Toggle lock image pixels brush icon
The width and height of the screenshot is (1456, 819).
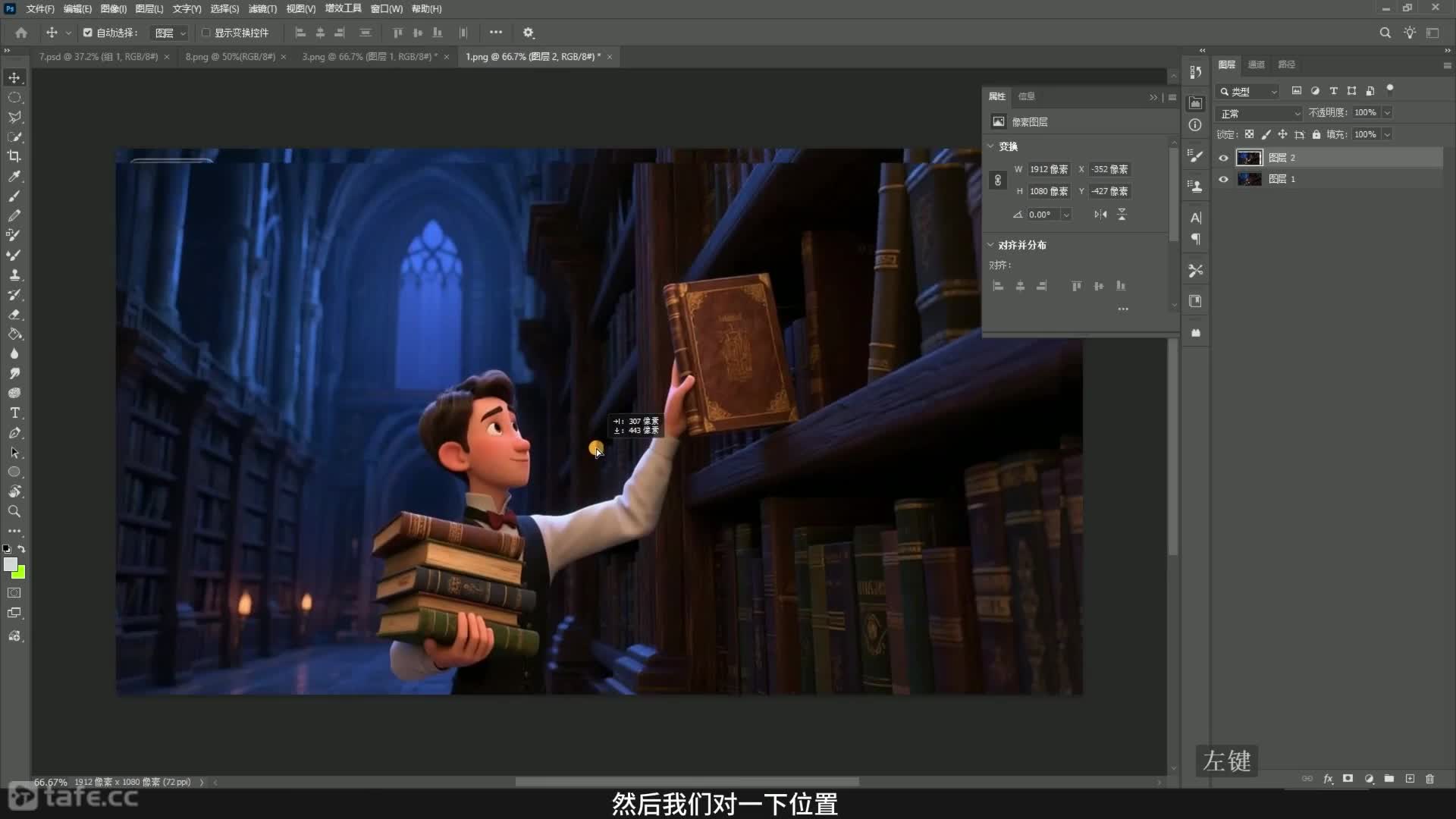pyautogui.click(x=1266, y=134)
